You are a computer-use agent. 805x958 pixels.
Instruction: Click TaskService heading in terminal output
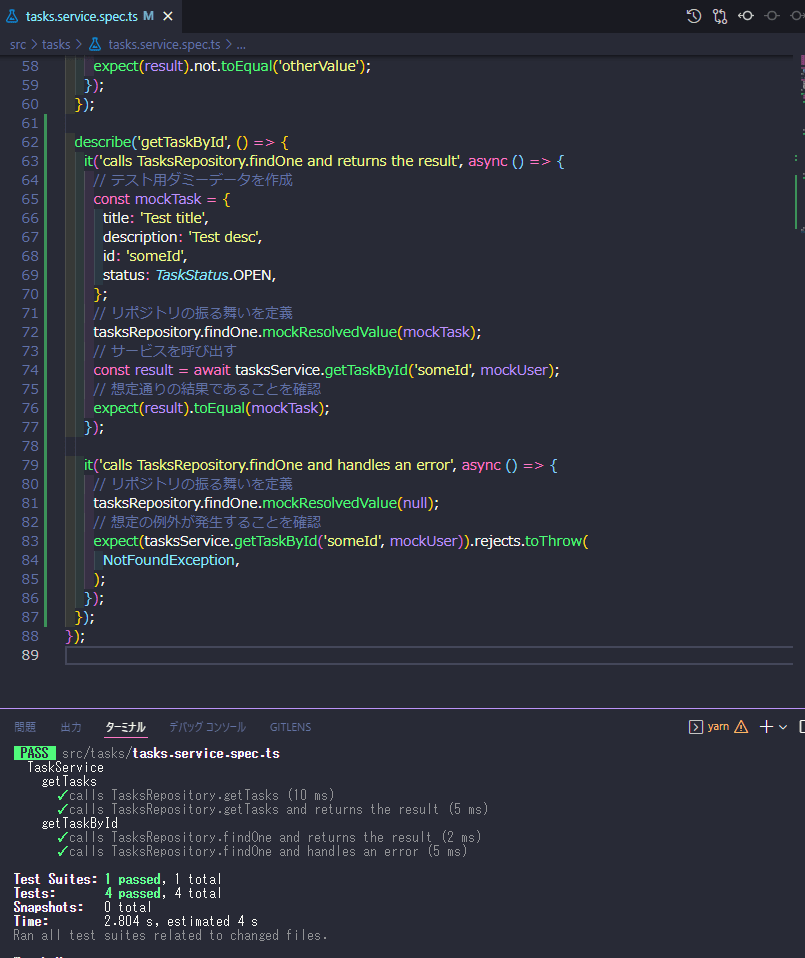coord(65,767)
